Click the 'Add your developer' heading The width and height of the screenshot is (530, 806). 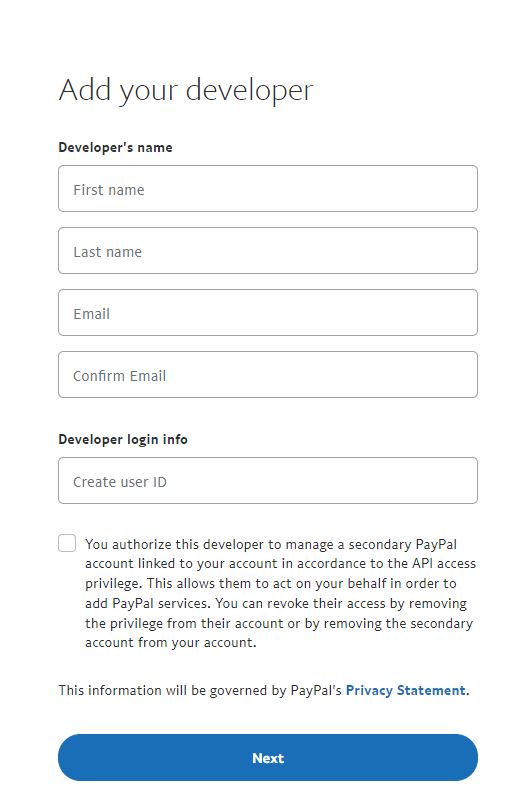[x=186, y=90]
